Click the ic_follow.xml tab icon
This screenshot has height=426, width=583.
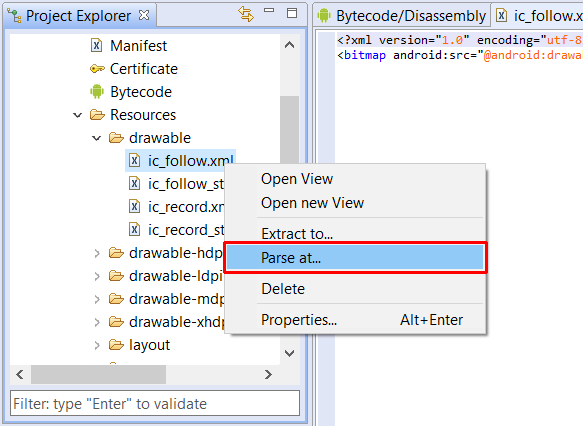[x=502, y=16]
